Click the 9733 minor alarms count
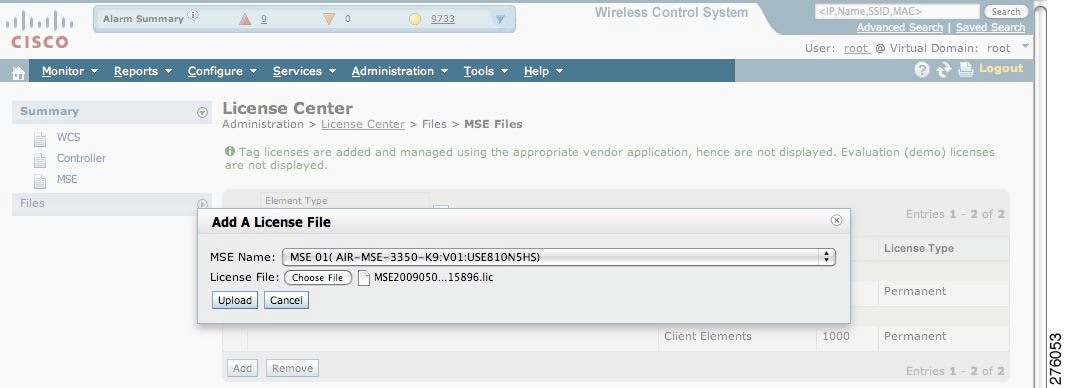The image size is (1065, 388). pyautogui.click(x=443, y=19)
